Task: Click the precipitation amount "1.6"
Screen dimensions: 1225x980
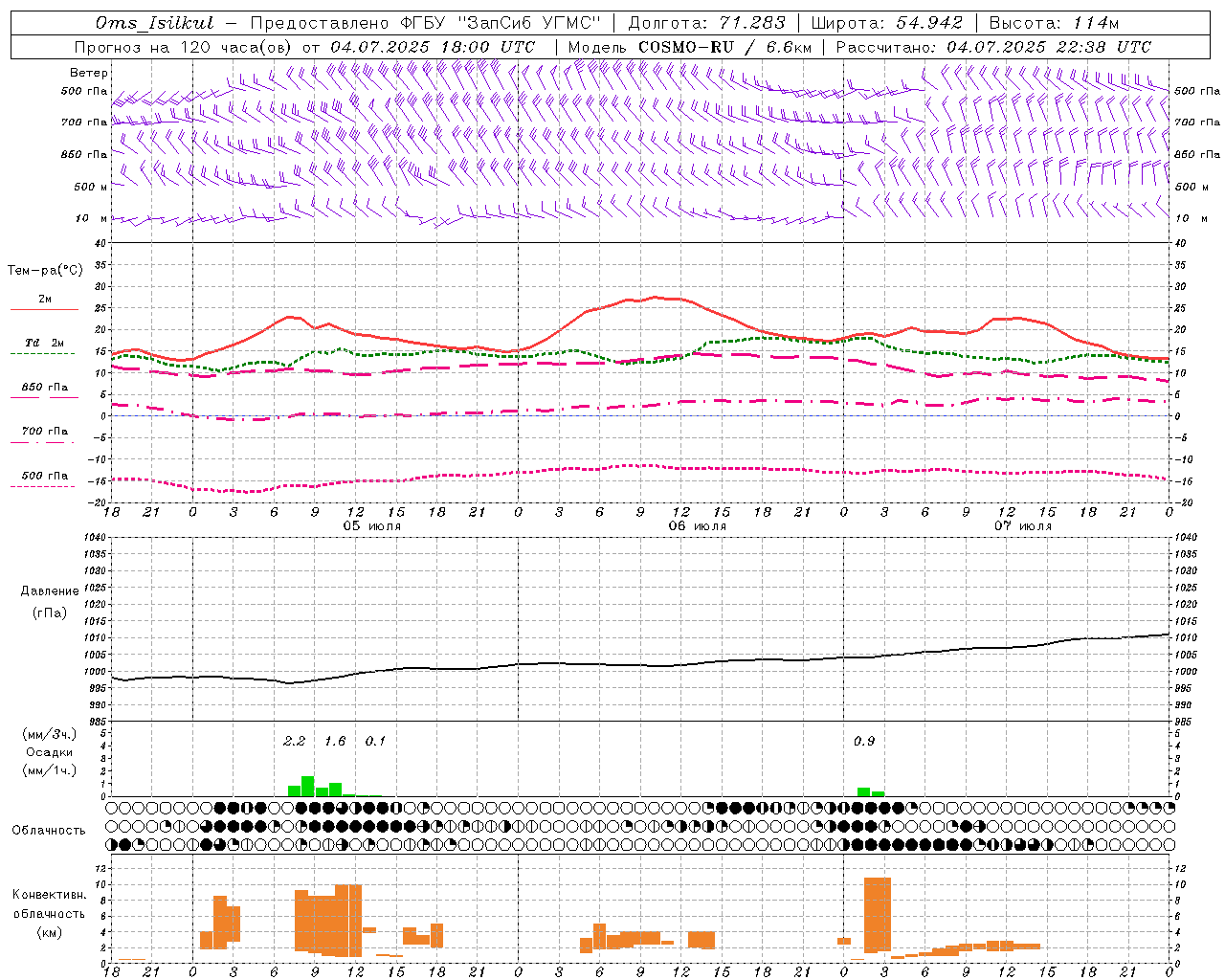Action: (335, 741)
